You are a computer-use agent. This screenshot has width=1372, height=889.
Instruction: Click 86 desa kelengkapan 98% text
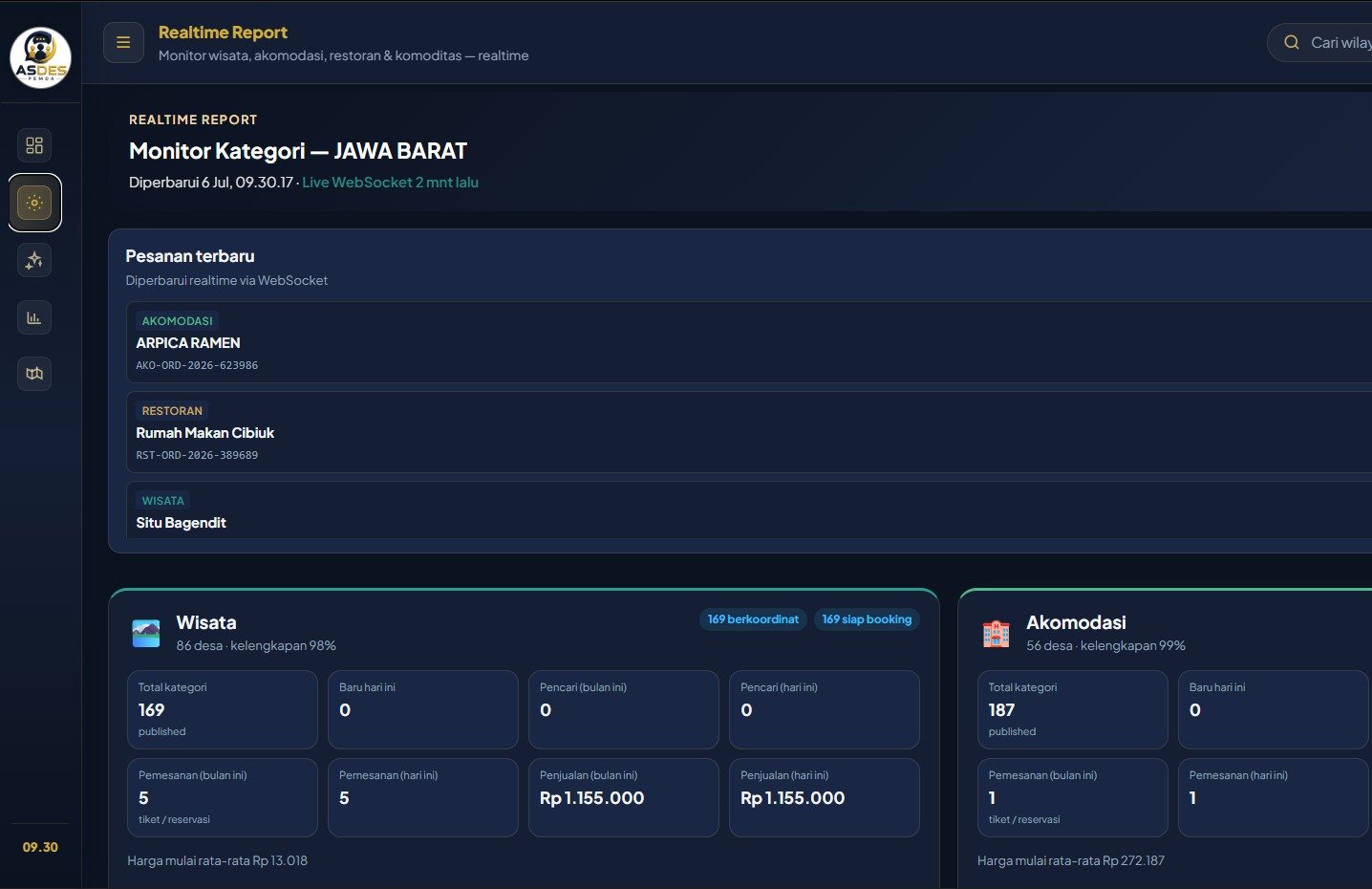point(256,645)
